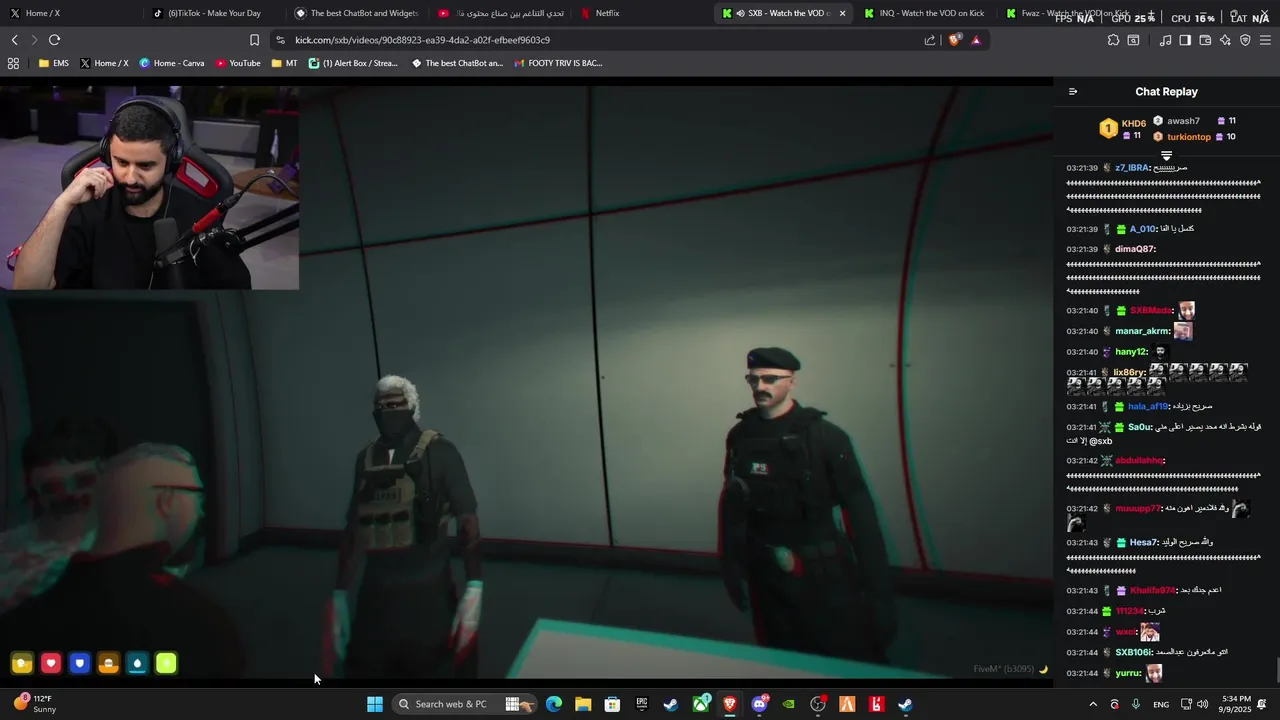
Task: Click chat username z7_IBRA
Action: coord(1132,168)
